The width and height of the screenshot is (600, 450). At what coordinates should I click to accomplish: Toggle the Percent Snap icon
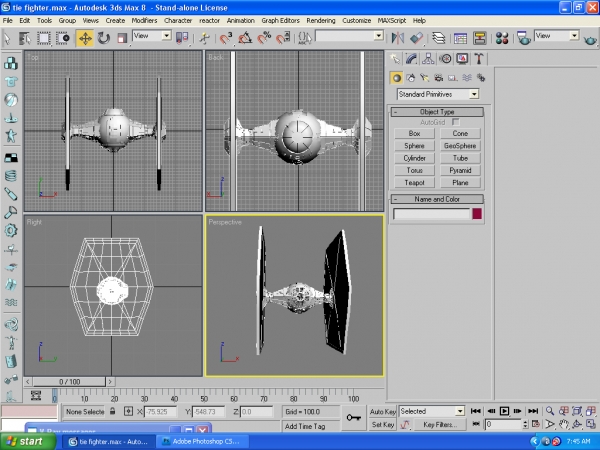click(x=264, y=38)
